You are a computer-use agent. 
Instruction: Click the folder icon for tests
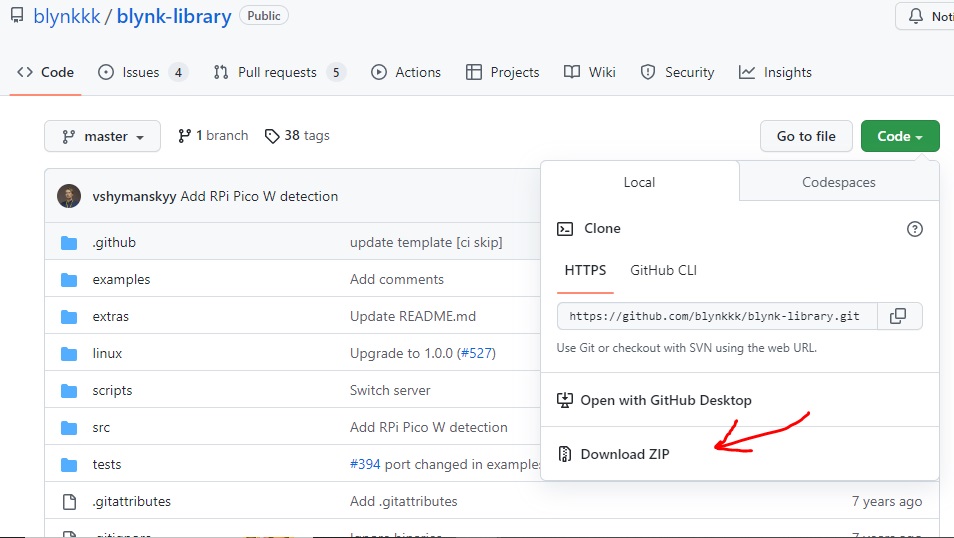coord(69,465)
